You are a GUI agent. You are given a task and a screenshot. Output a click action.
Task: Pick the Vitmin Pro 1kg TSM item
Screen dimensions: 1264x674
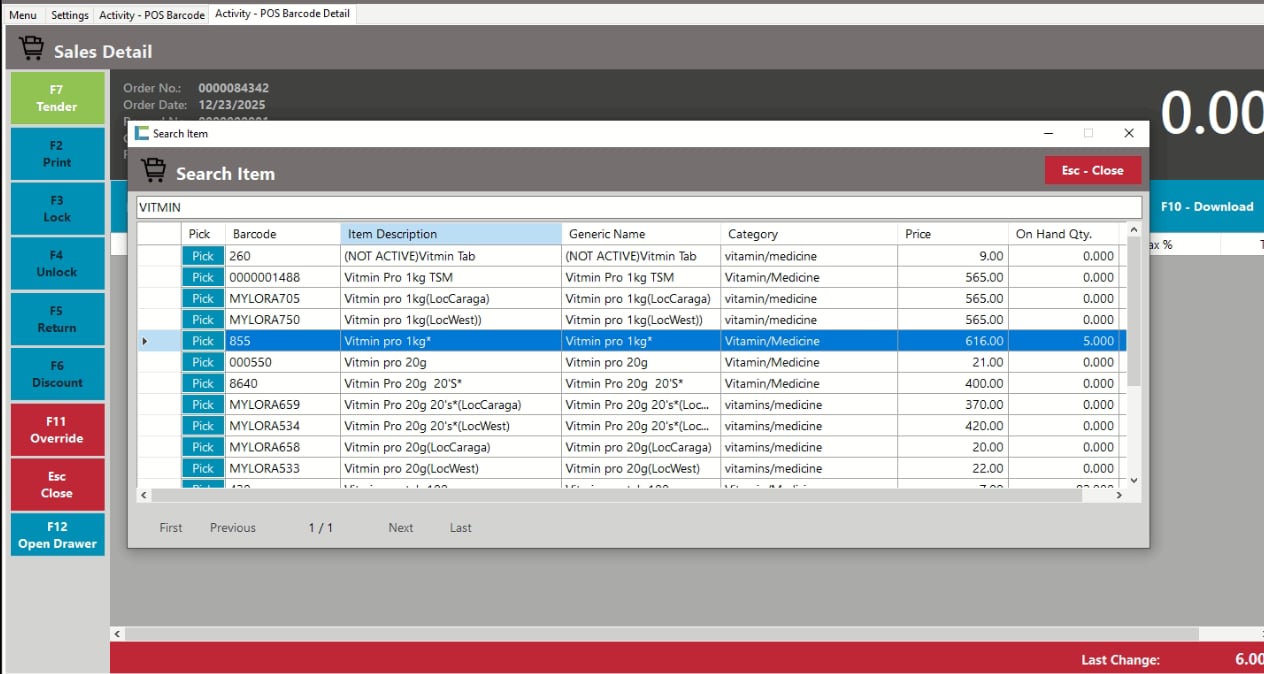point(203,277)
